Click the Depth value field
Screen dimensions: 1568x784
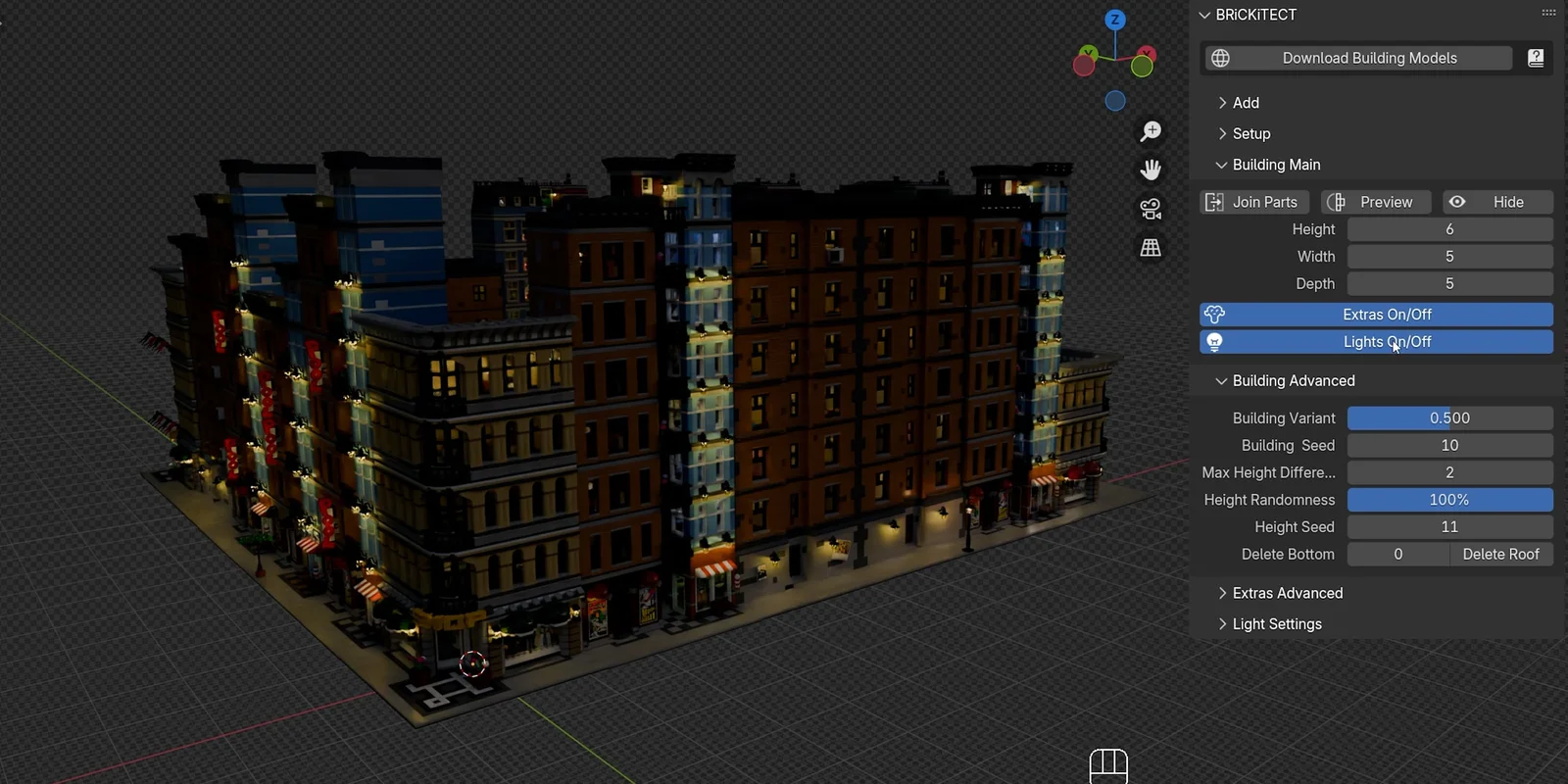pyautogui.click(x=1450, y=284)
